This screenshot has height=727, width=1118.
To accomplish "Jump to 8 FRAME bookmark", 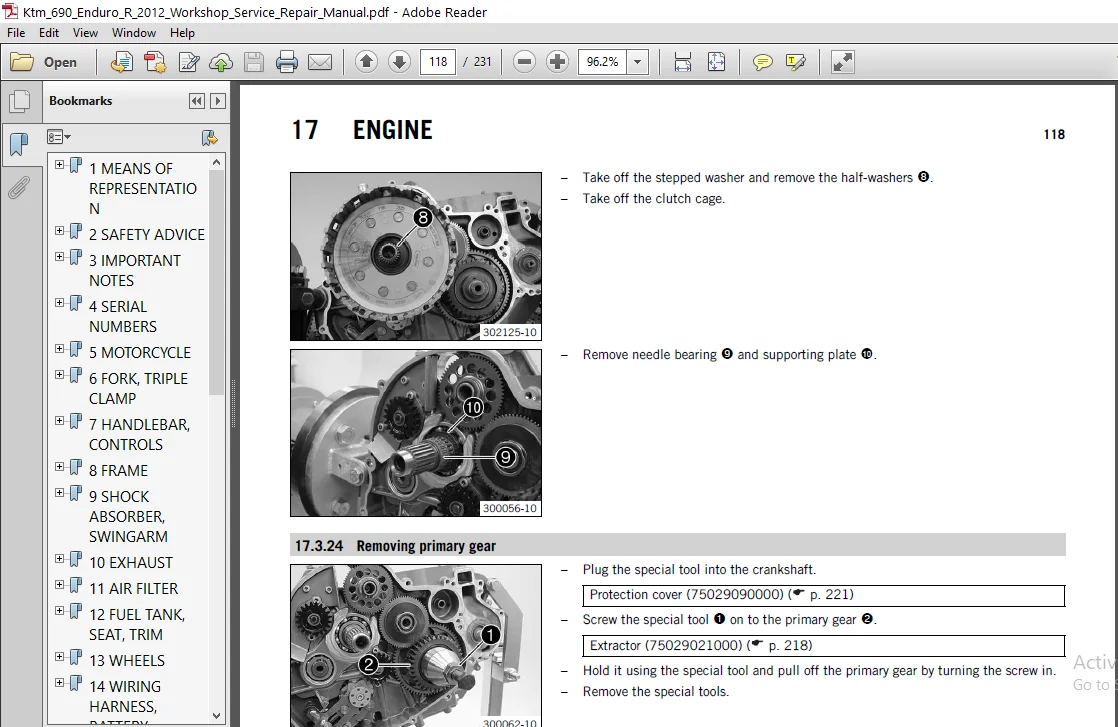I will point(118,471).
